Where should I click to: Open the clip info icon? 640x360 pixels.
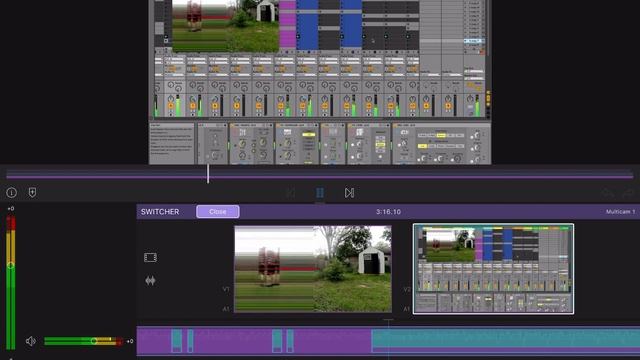(11, 193)
